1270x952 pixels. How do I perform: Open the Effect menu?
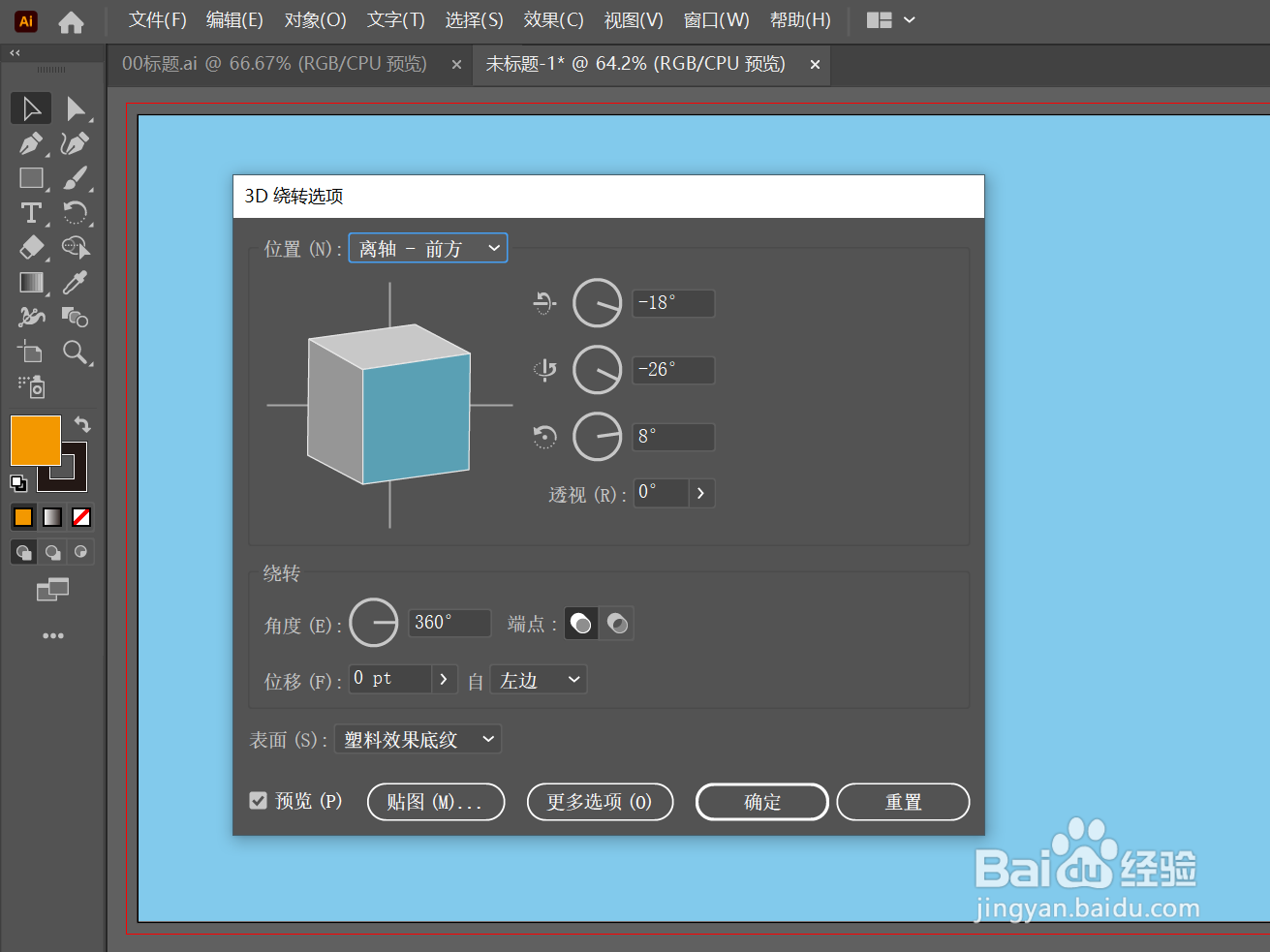point(554,20)
